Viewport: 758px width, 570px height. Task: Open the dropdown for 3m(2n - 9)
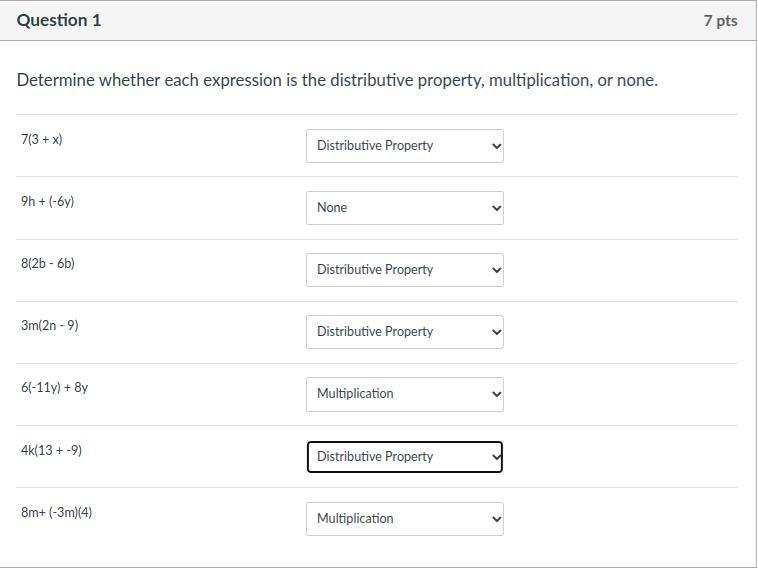tap(404, 332)
